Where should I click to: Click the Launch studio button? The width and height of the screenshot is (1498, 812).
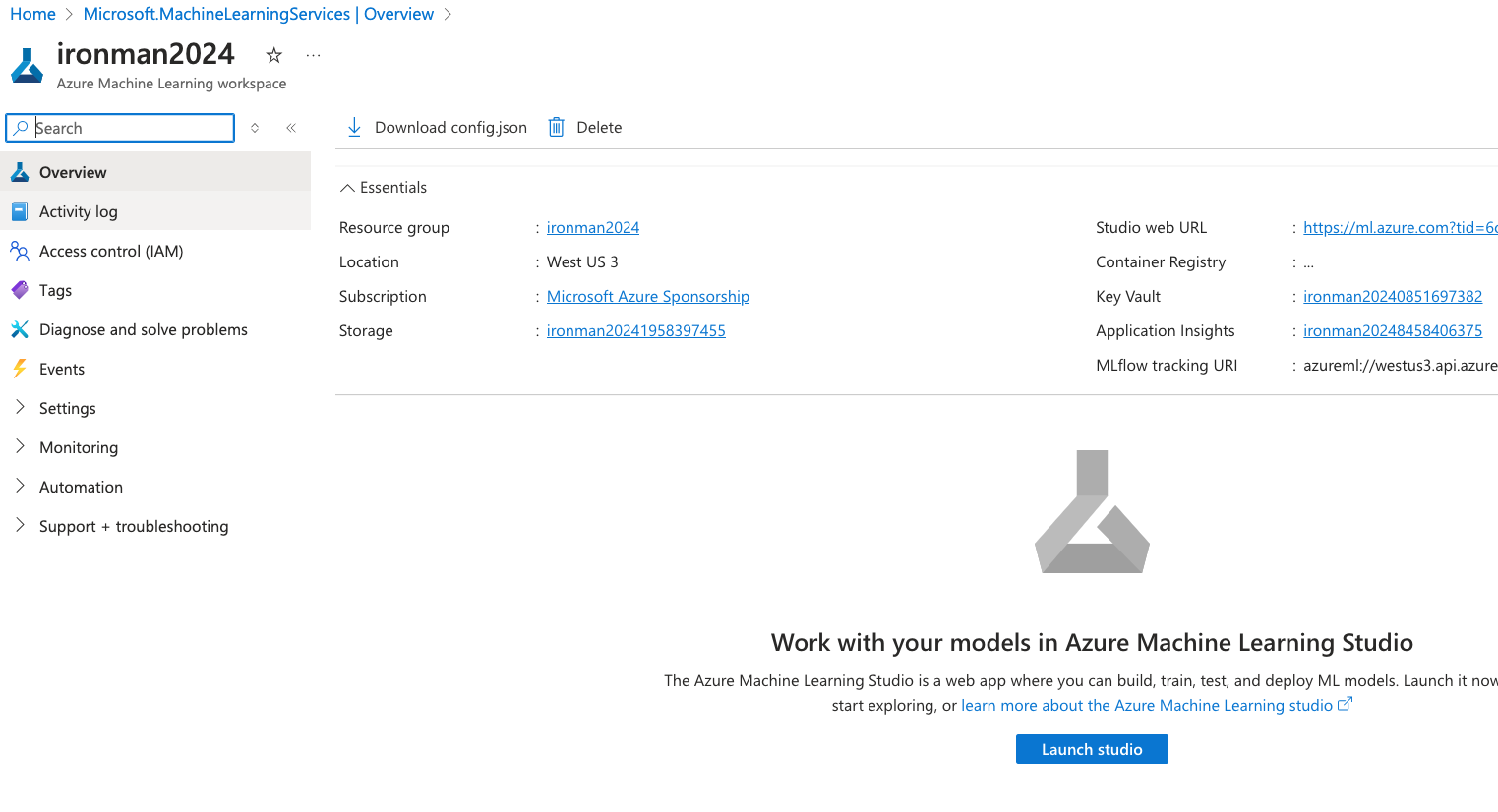(1092, 749)
